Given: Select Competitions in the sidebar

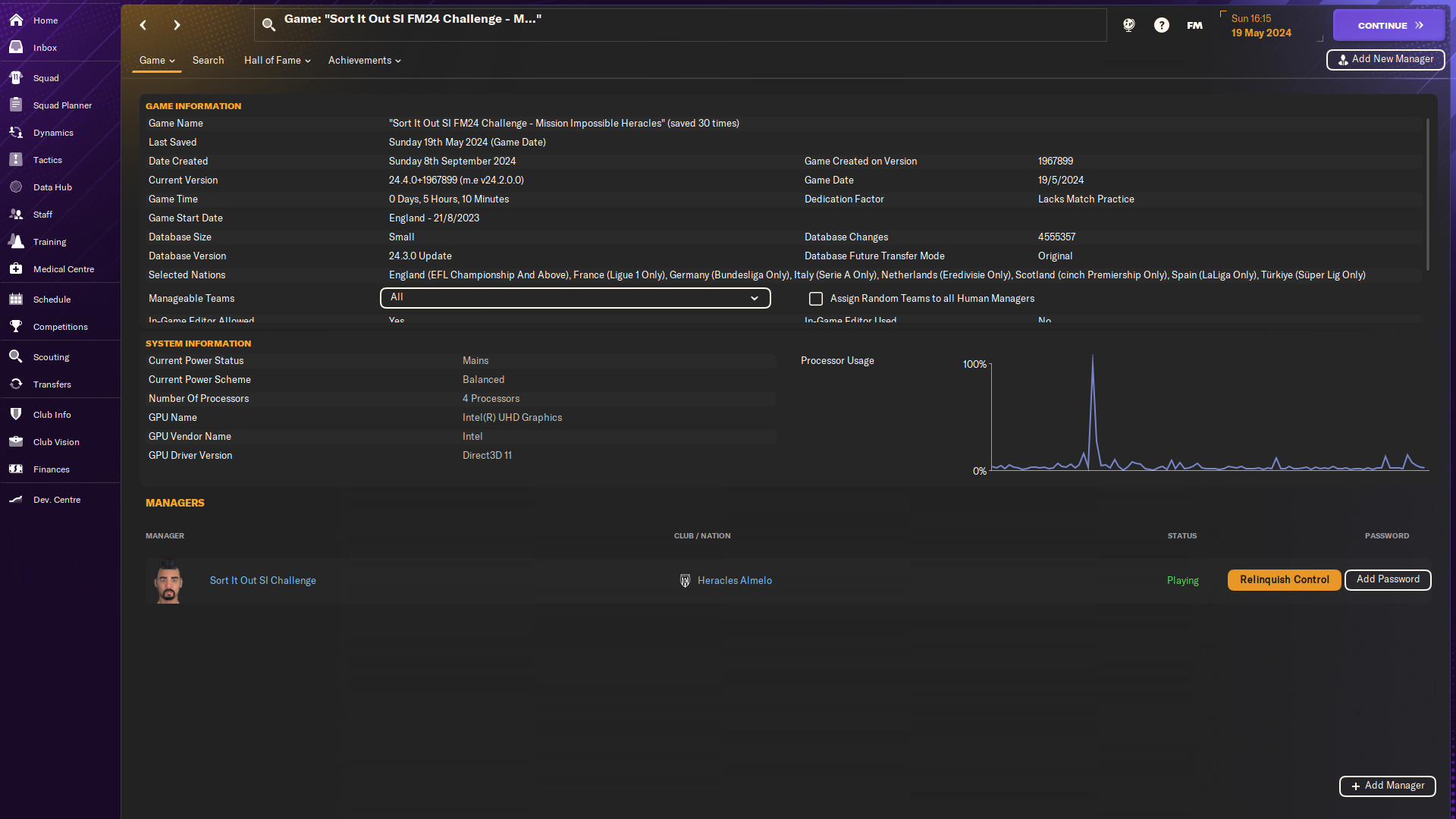Looking at the screenshot, I should (61, 327).
